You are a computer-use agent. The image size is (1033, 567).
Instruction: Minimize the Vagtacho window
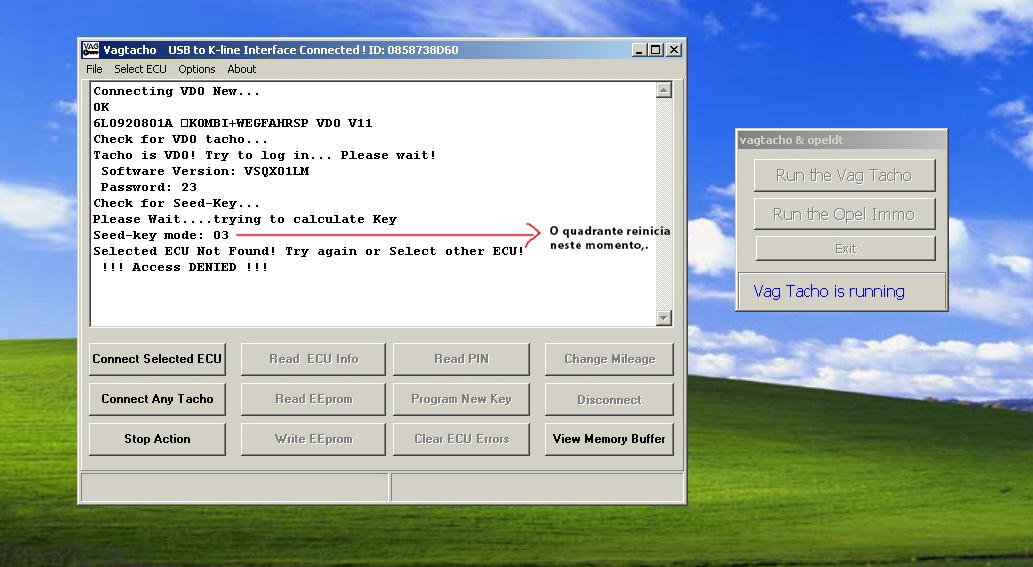(x=639, y=50)
